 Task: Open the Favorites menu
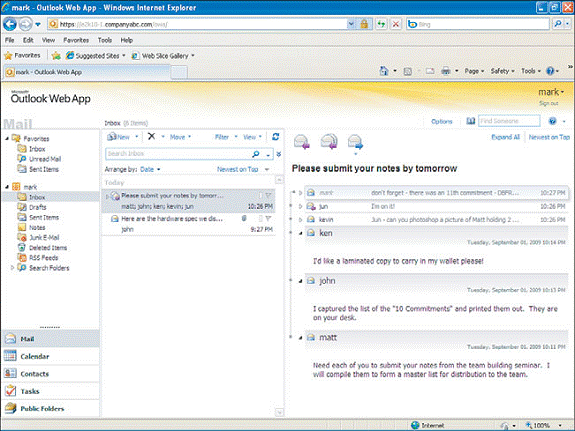tap(76, 40)
